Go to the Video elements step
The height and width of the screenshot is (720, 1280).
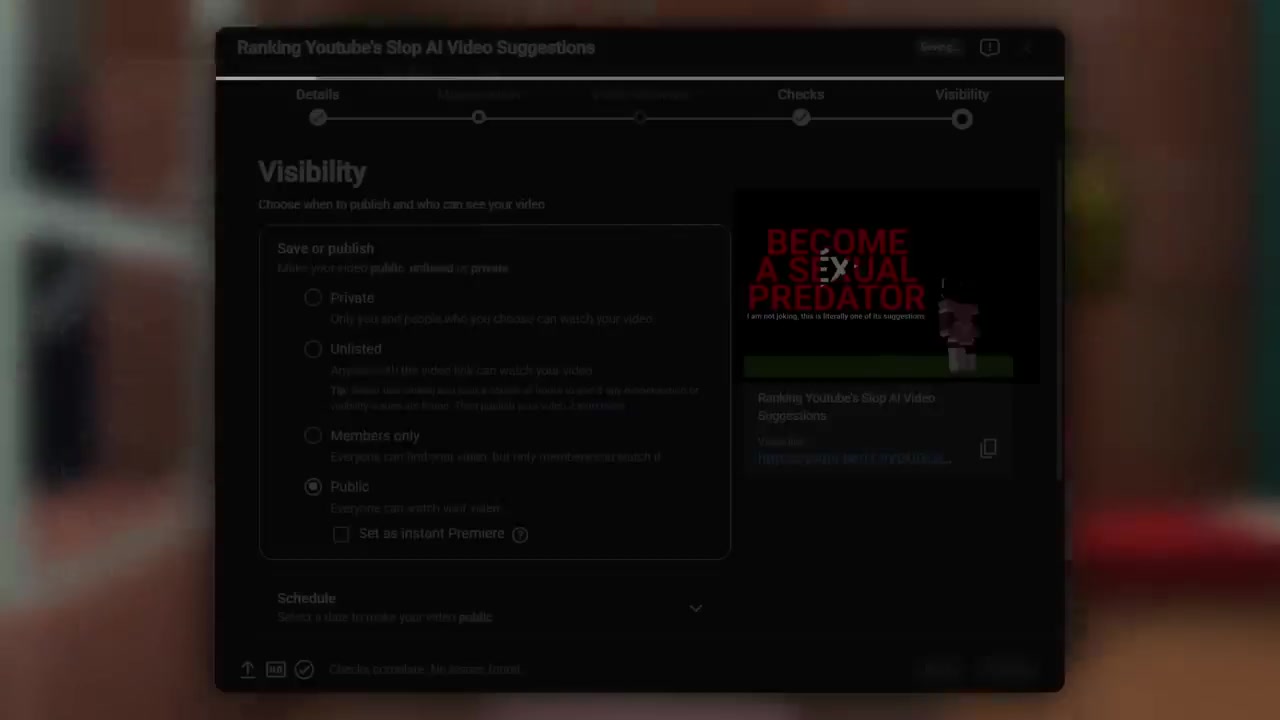(x=640, y=105)
